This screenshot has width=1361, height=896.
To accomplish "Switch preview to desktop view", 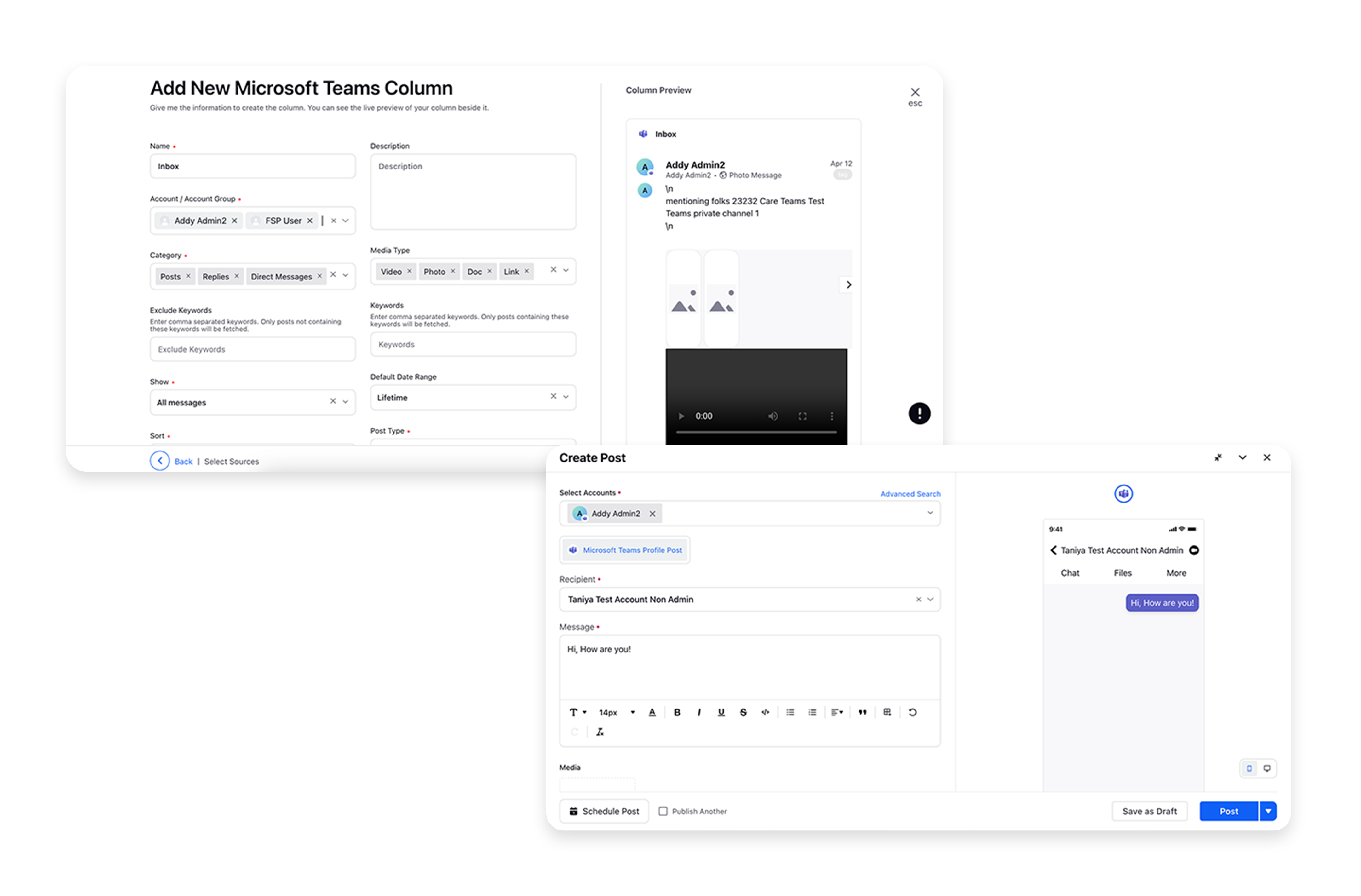I will pyautogui.click(x=1267, y=768).
